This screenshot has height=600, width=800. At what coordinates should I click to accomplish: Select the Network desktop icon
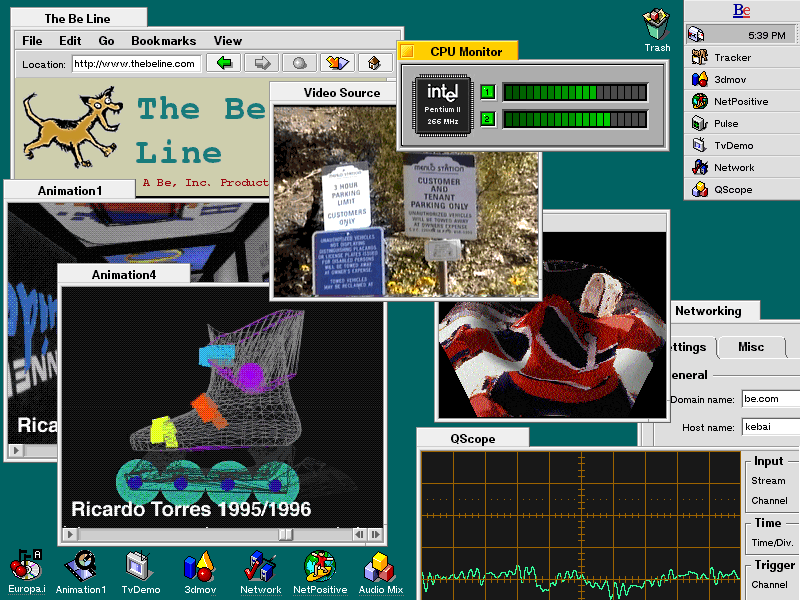click(260, 572)
